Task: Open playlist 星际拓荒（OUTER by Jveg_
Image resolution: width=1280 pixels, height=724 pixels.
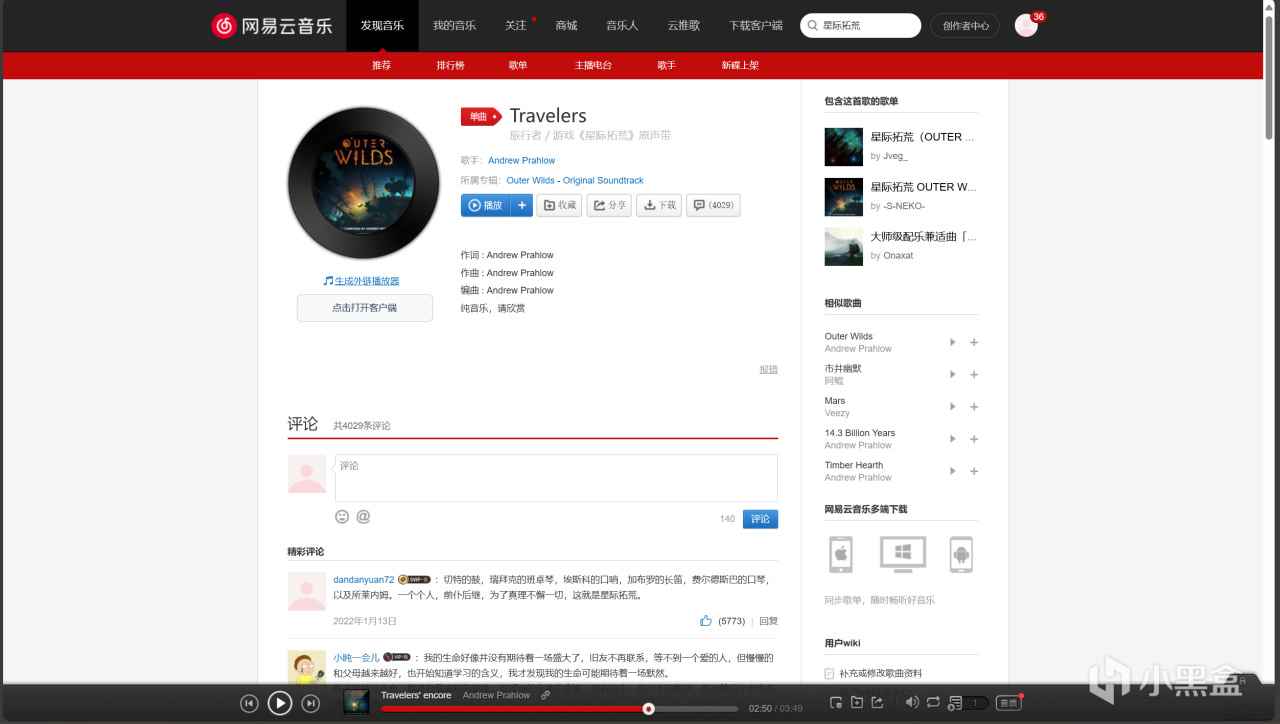Action: pos(924,137)
